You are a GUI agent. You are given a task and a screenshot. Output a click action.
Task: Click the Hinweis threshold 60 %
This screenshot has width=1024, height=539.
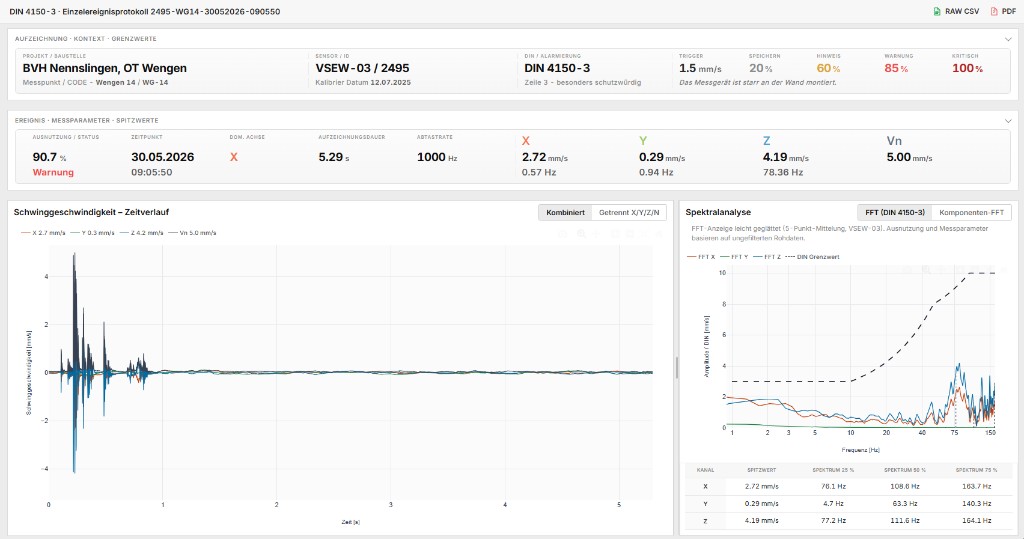pos(828,68)
